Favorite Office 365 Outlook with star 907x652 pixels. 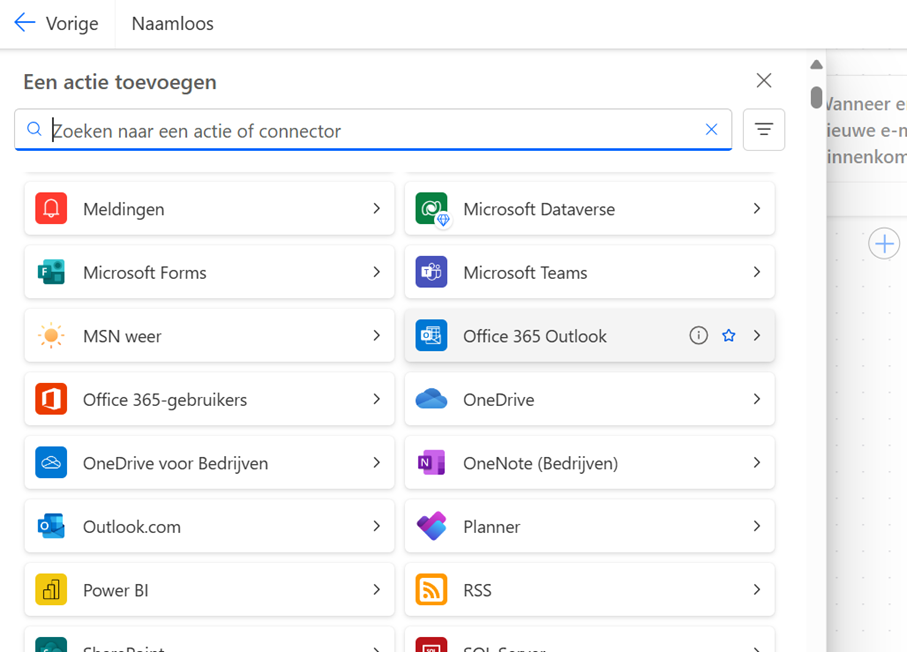729,336
